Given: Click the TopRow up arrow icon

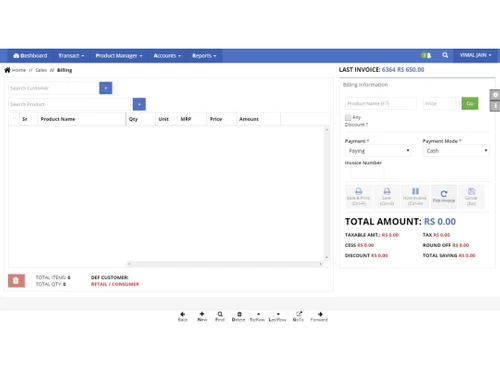Looking at the screenshot, I should (258, 316).
